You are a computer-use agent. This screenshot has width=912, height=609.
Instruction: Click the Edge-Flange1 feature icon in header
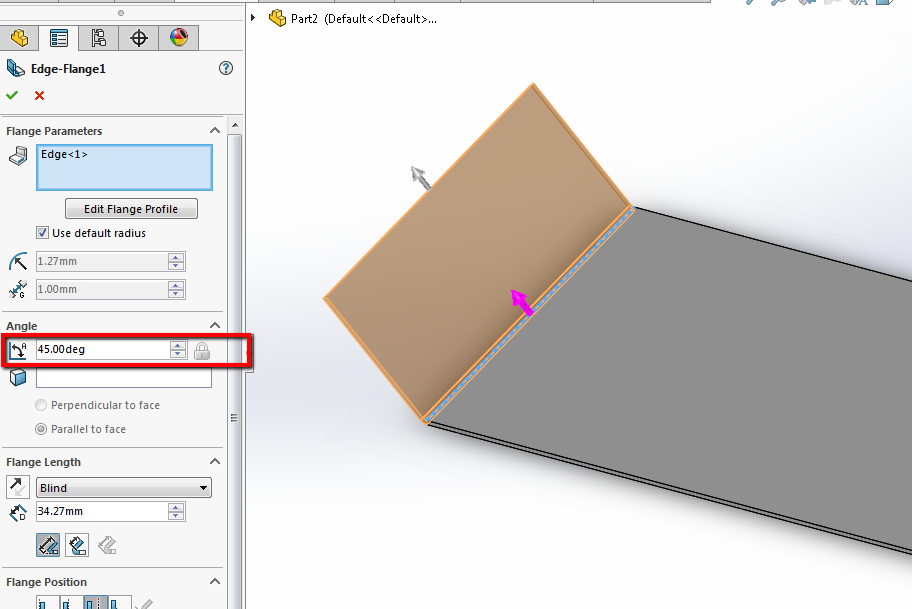(16, 69)
